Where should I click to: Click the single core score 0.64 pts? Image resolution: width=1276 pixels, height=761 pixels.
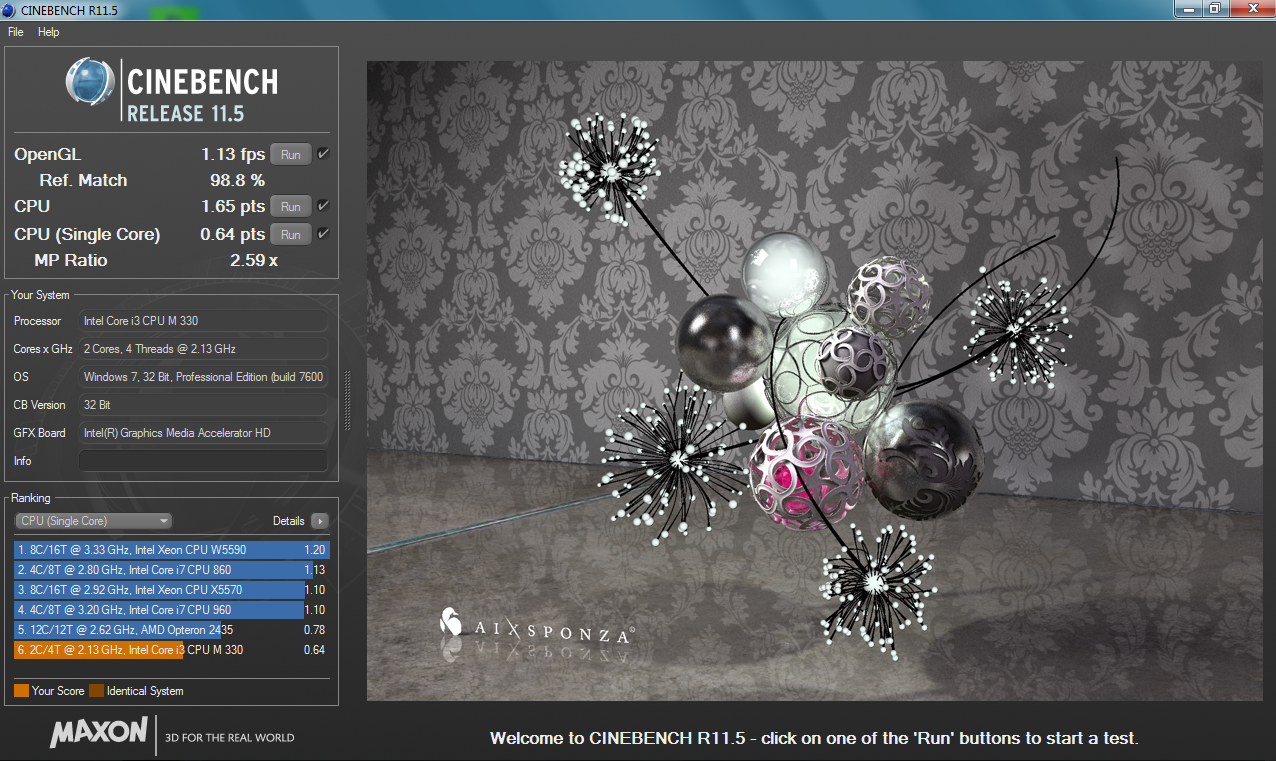pyautogui.click(x=233, y=235)
